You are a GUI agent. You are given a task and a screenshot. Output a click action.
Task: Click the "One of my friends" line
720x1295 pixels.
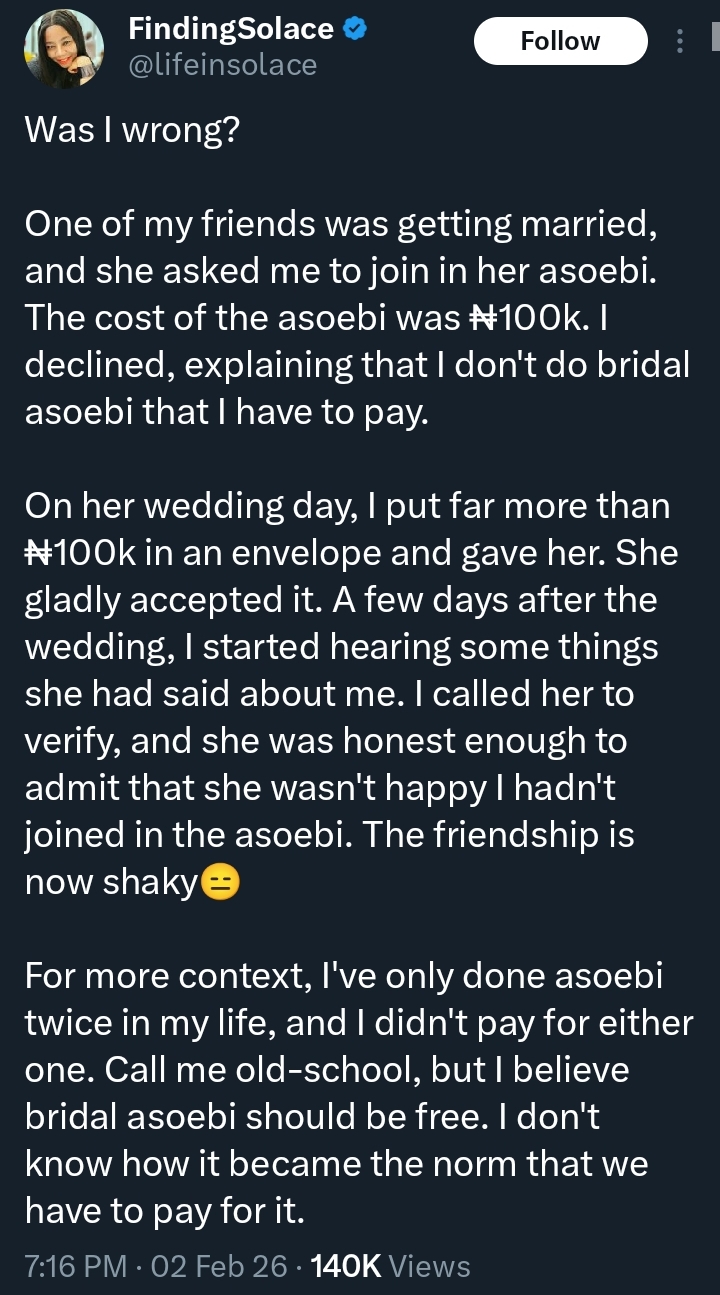pyautogui.click(x=340, y=226)
